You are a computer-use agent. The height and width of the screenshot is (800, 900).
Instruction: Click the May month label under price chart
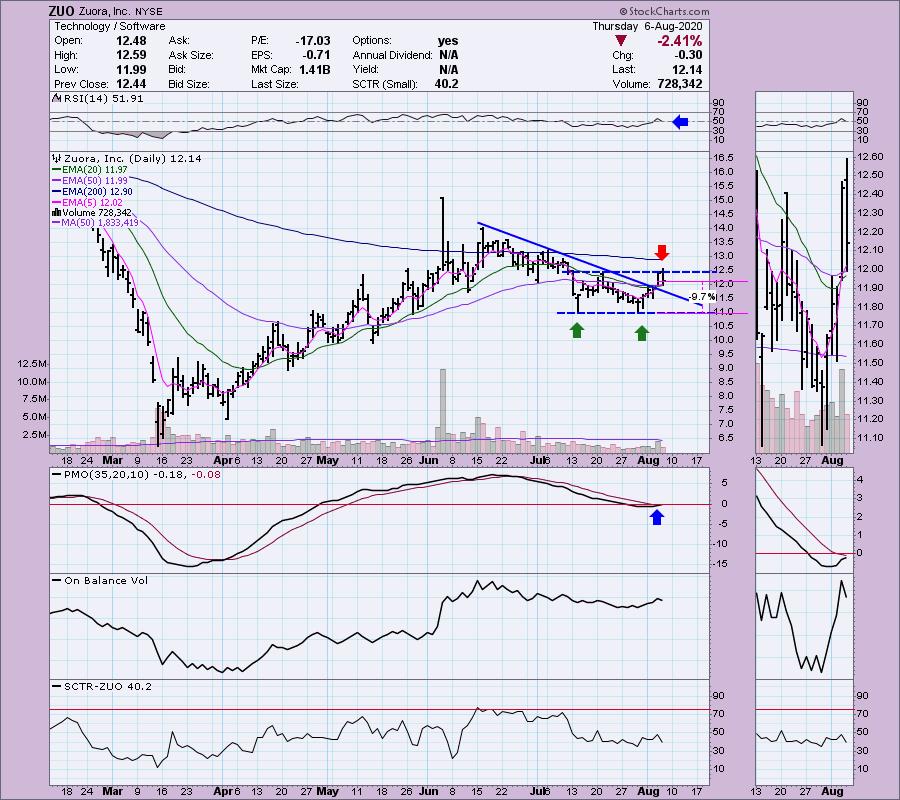(328, 460)
